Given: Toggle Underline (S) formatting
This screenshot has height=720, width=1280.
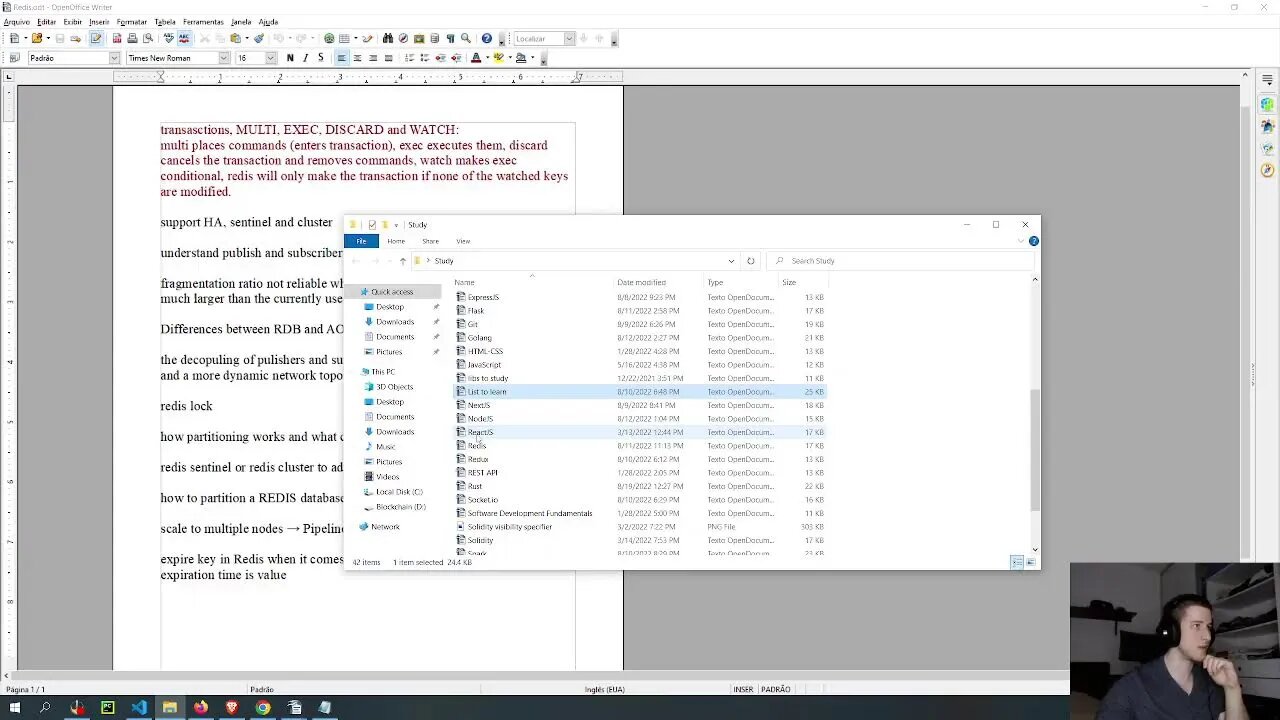Looking at the screenshot, I should (320, 58).
